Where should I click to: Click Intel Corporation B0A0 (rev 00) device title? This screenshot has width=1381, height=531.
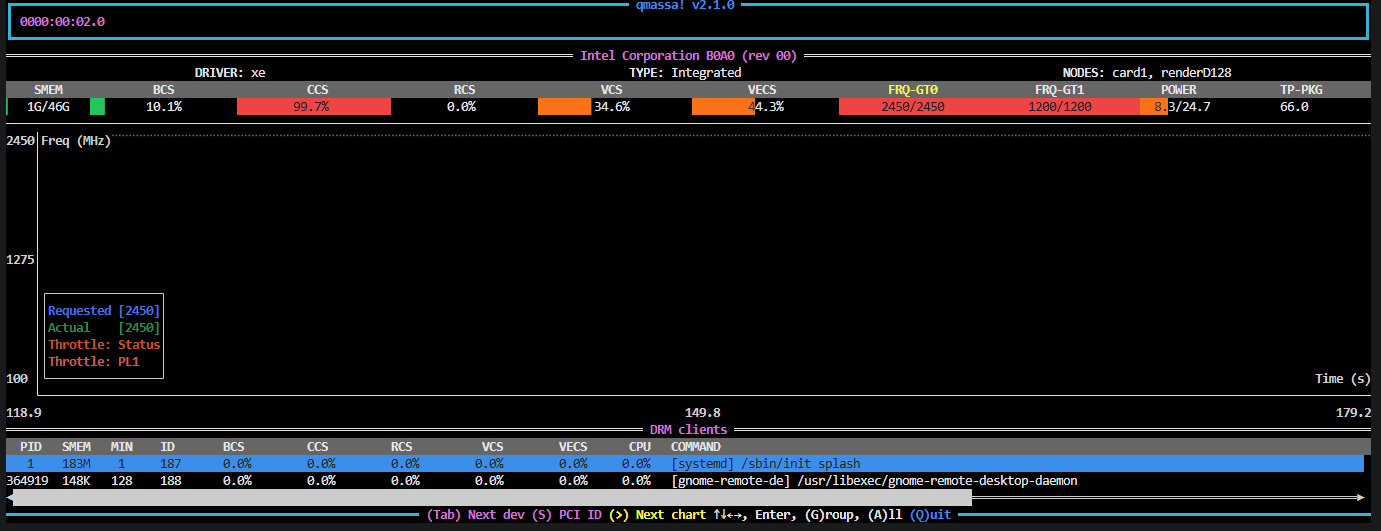[x=689, y=56]
